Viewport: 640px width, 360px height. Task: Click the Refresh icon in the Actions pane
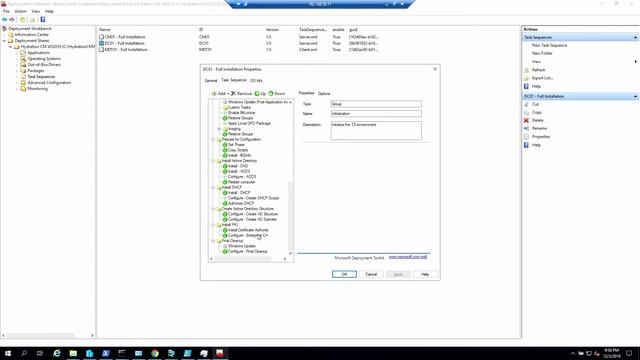point(526,70)
